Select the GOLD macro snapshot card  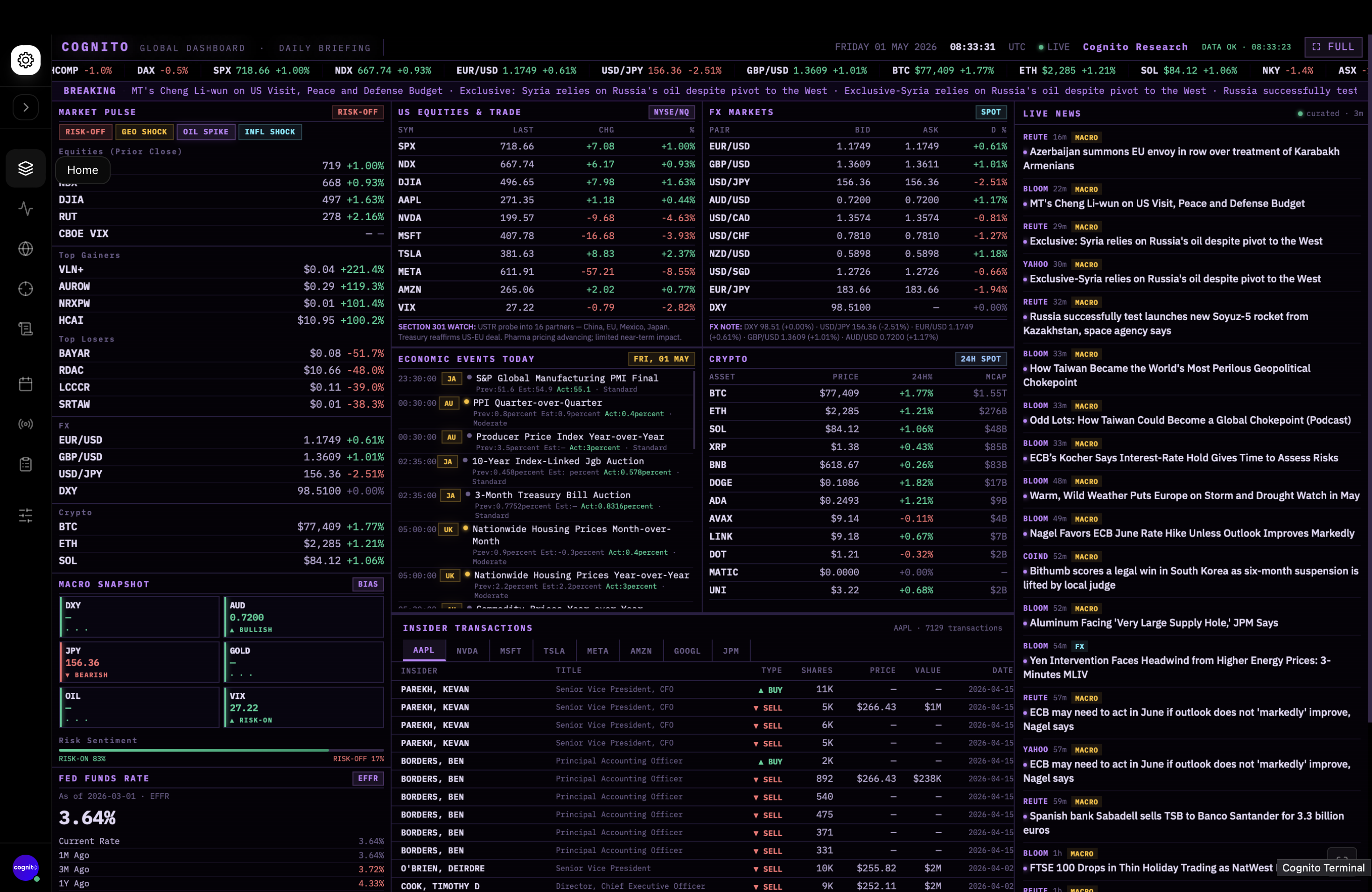click(304, 662)
